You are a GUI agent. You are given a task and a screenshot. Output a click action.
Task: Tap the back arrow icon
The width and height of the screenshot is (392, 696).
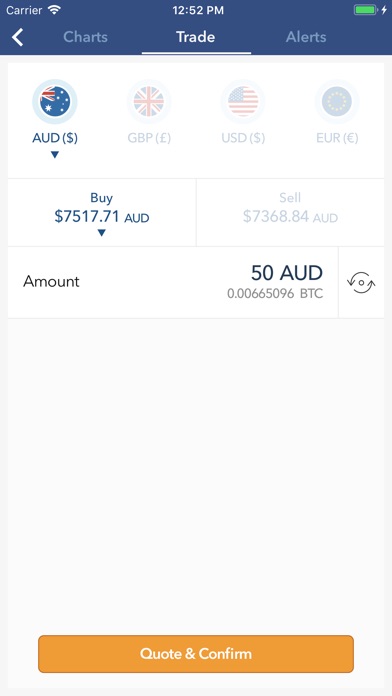pos(17,37)
